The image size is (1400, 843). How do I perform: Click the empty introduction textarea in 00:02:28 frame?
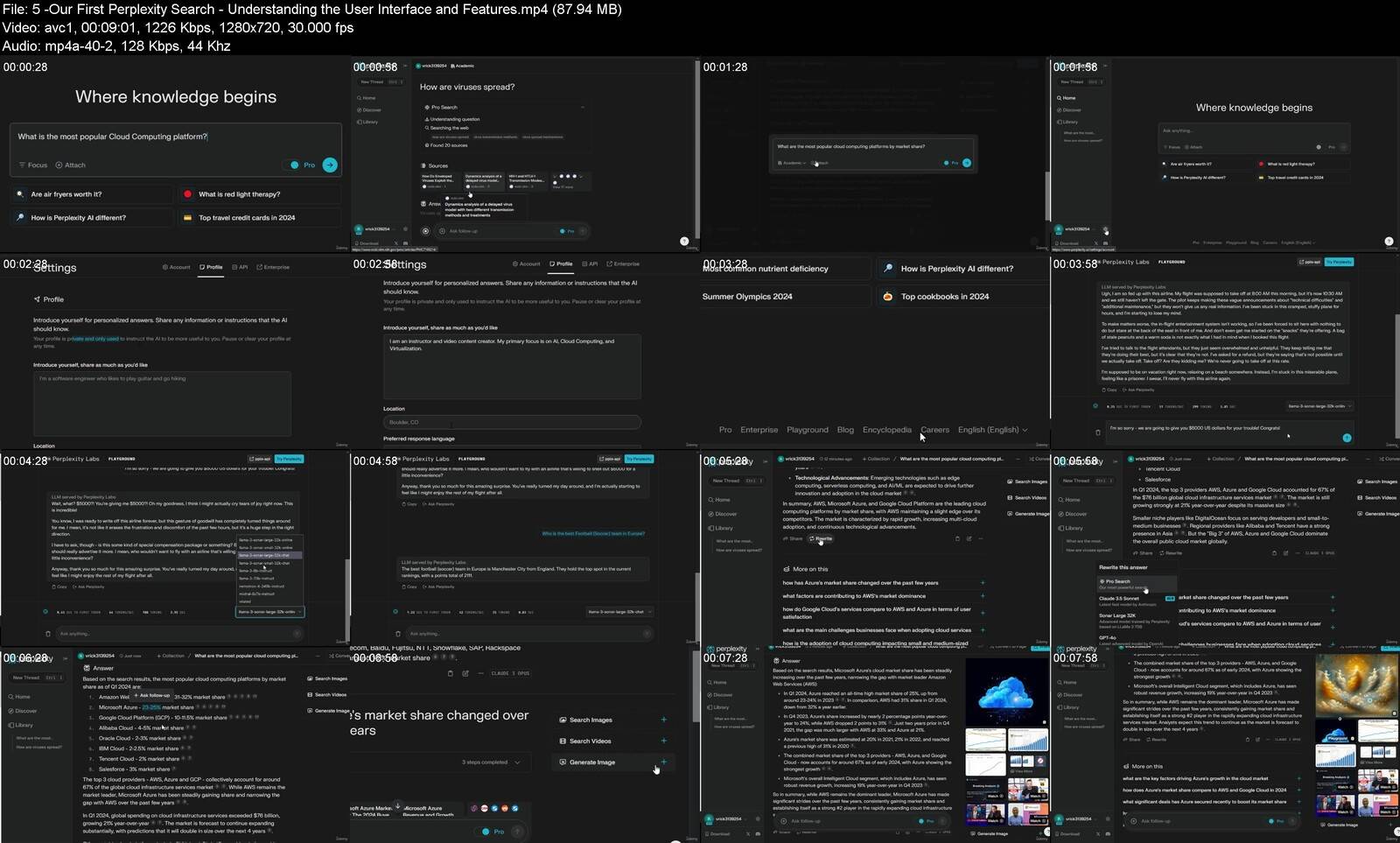[x=162, y=404]
